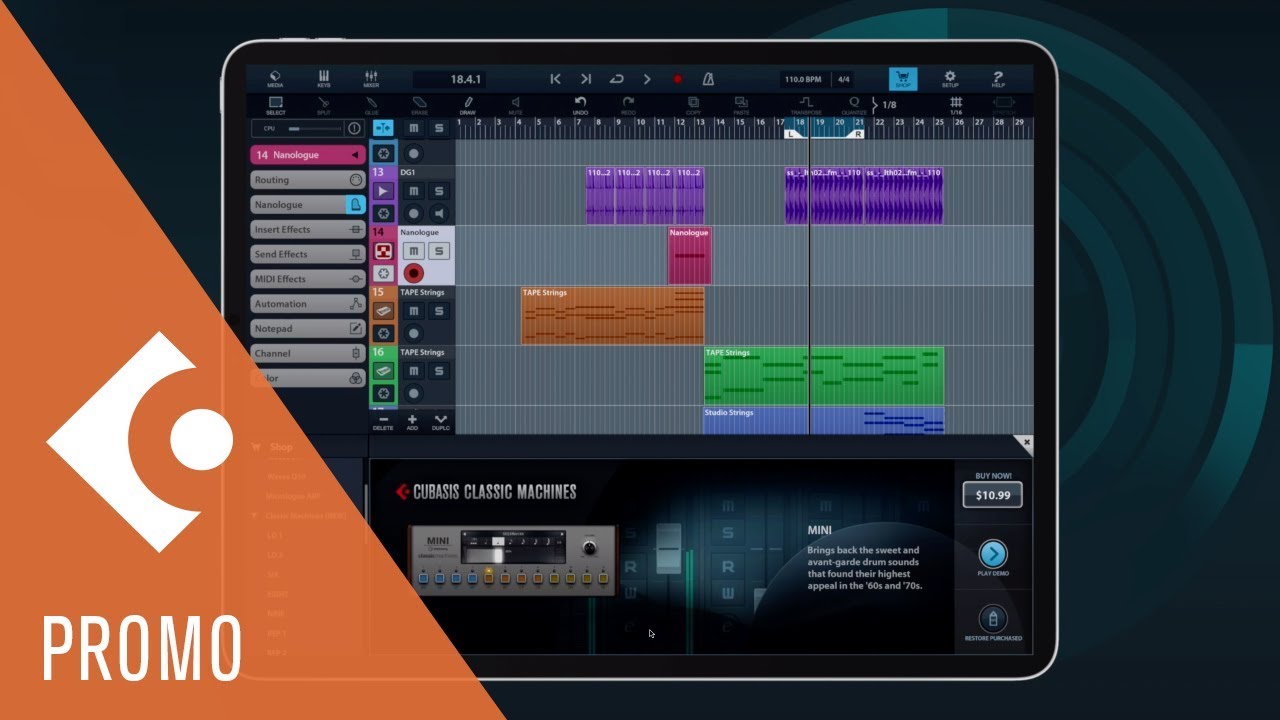1280x720 pixels.
Task: Solo the Nanologue track
Action: pyautogui.click(x=438, y=251)
